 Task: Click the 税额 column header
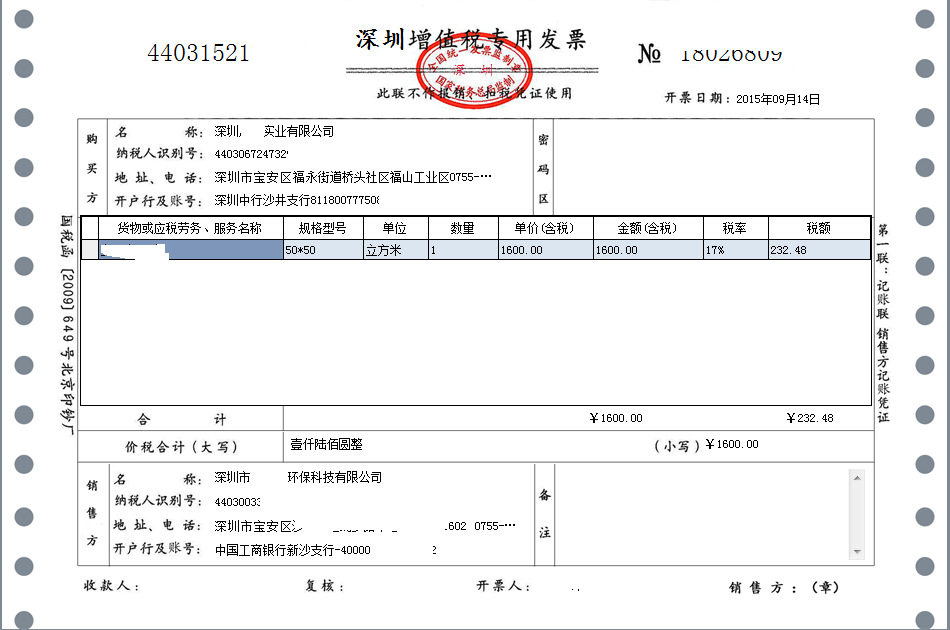click(819, 228)
